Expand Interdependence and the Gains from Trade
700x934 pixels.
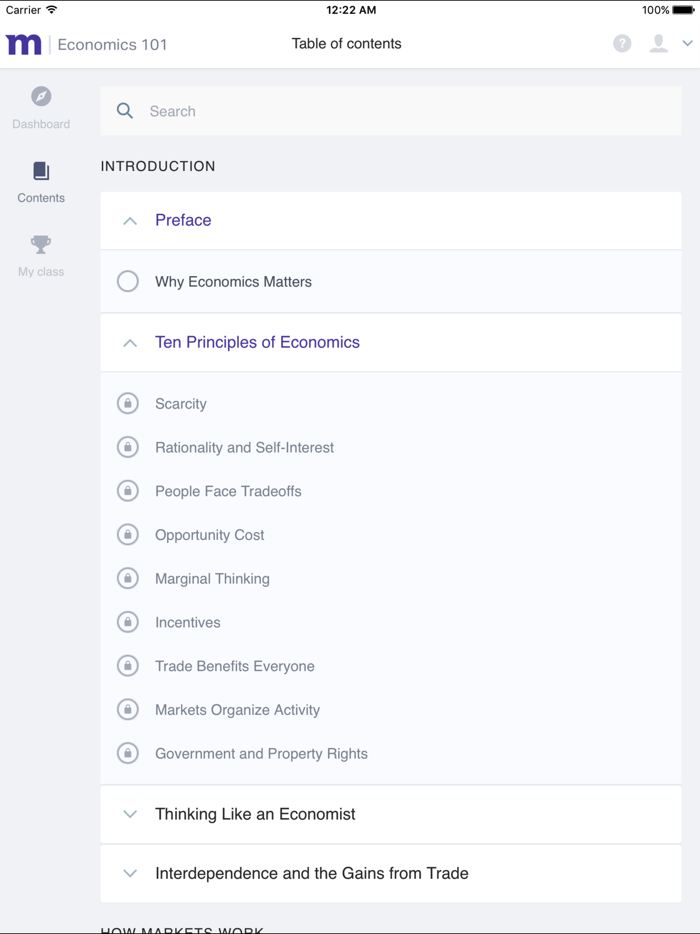pos(130,873)
